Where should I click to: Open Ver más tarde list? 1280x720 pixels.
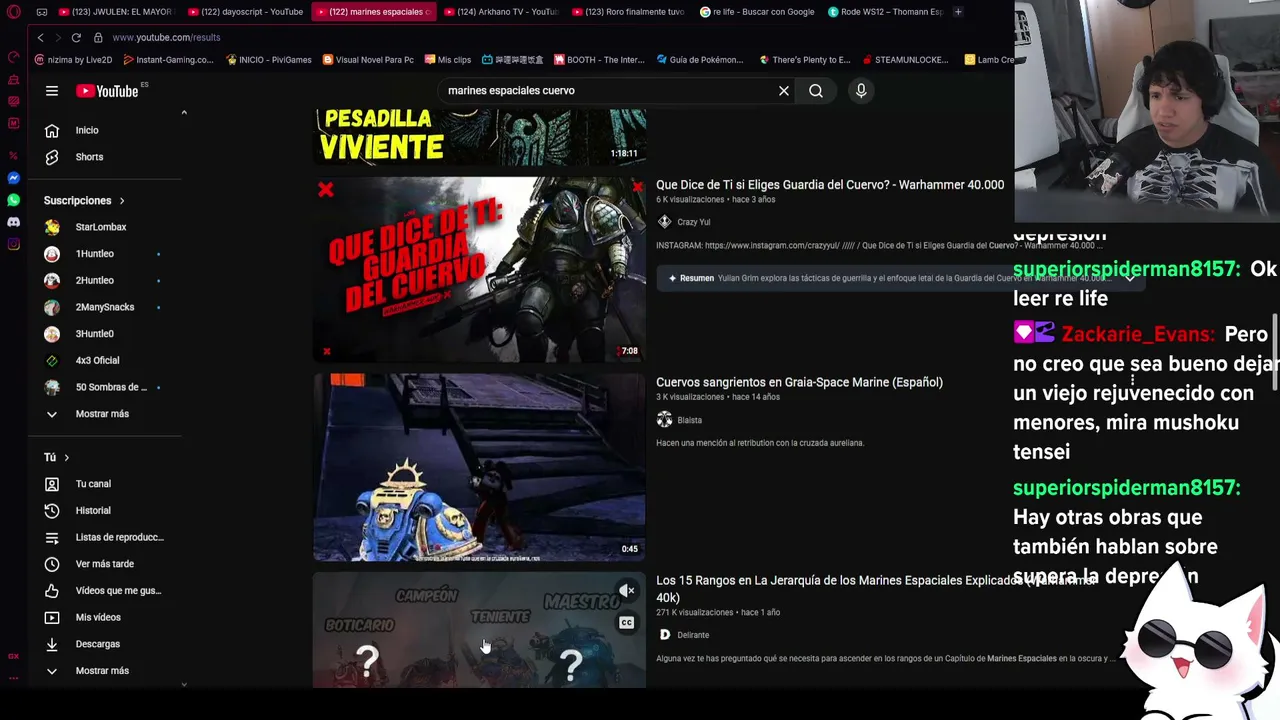[104, 564]
